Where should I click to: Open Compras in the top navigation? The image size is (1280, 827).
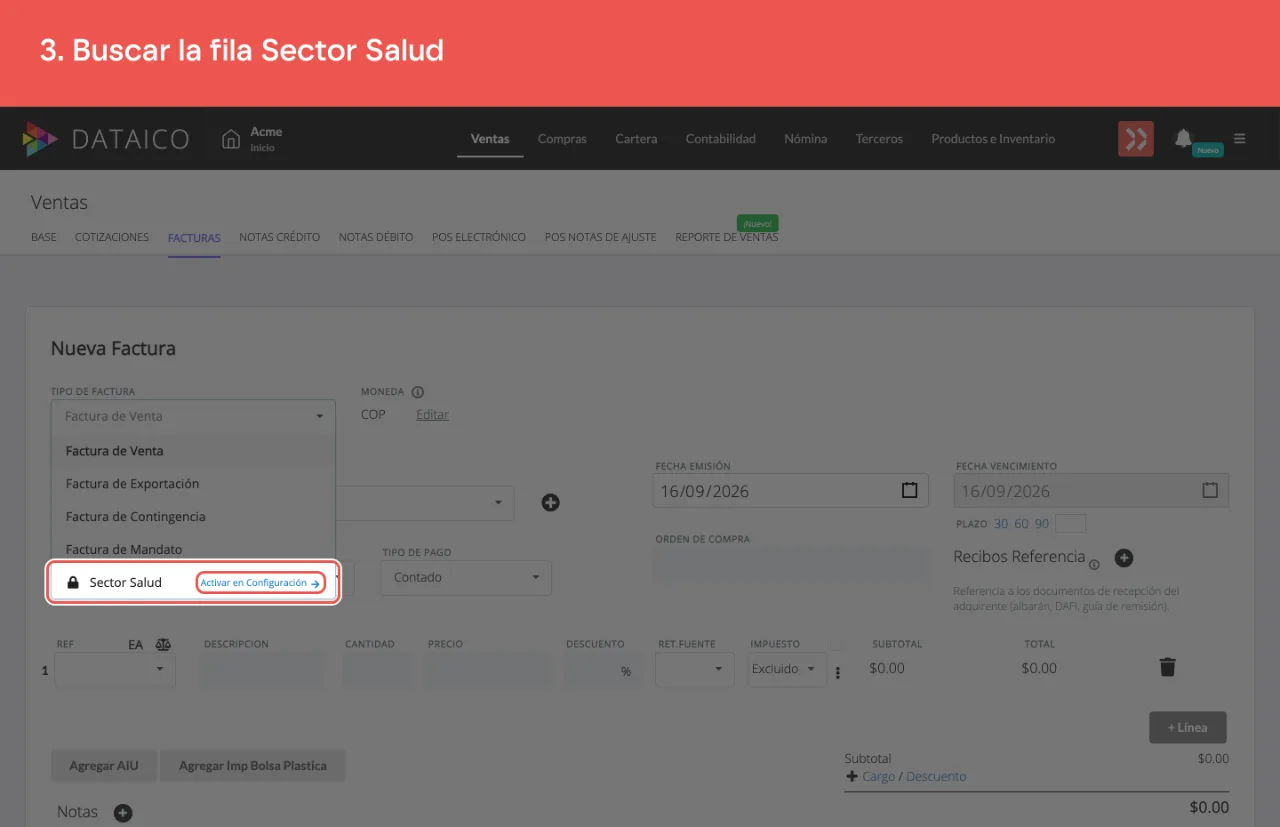pos(562,139)
